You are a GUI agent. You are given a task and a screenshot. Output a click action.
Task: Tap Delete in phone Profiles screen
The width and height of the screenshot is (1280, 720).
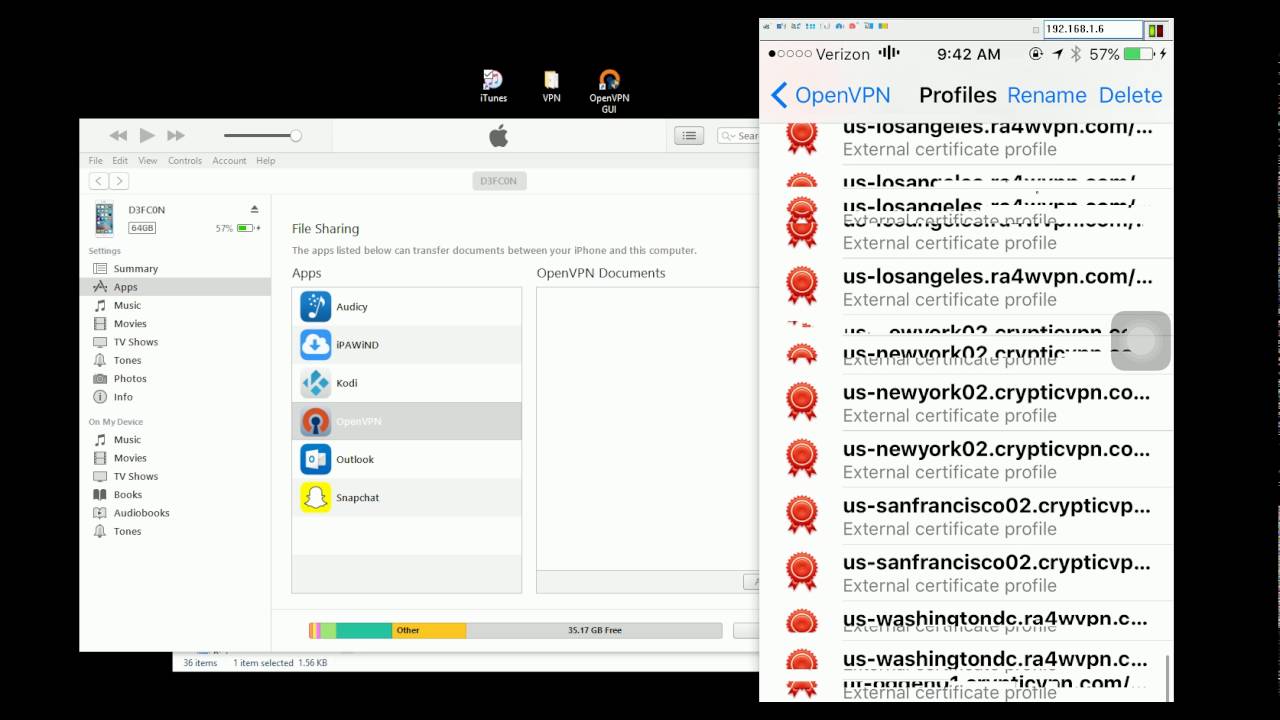click(x=1130, y=95)
